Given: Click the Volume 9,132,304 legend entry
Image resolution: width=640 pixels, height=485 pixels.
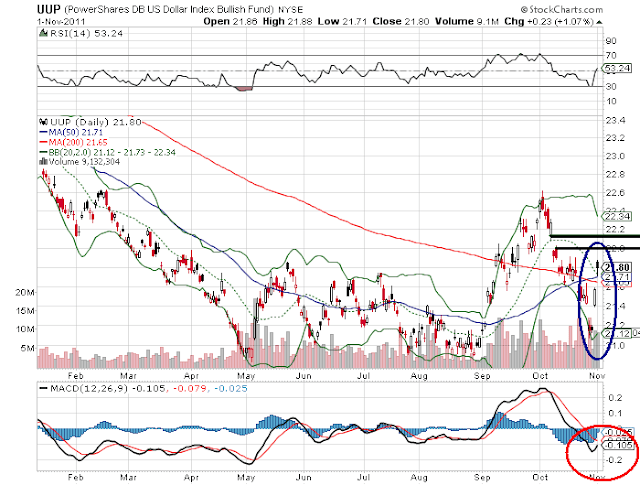Looking at the screenshot, I should (84, 162).
